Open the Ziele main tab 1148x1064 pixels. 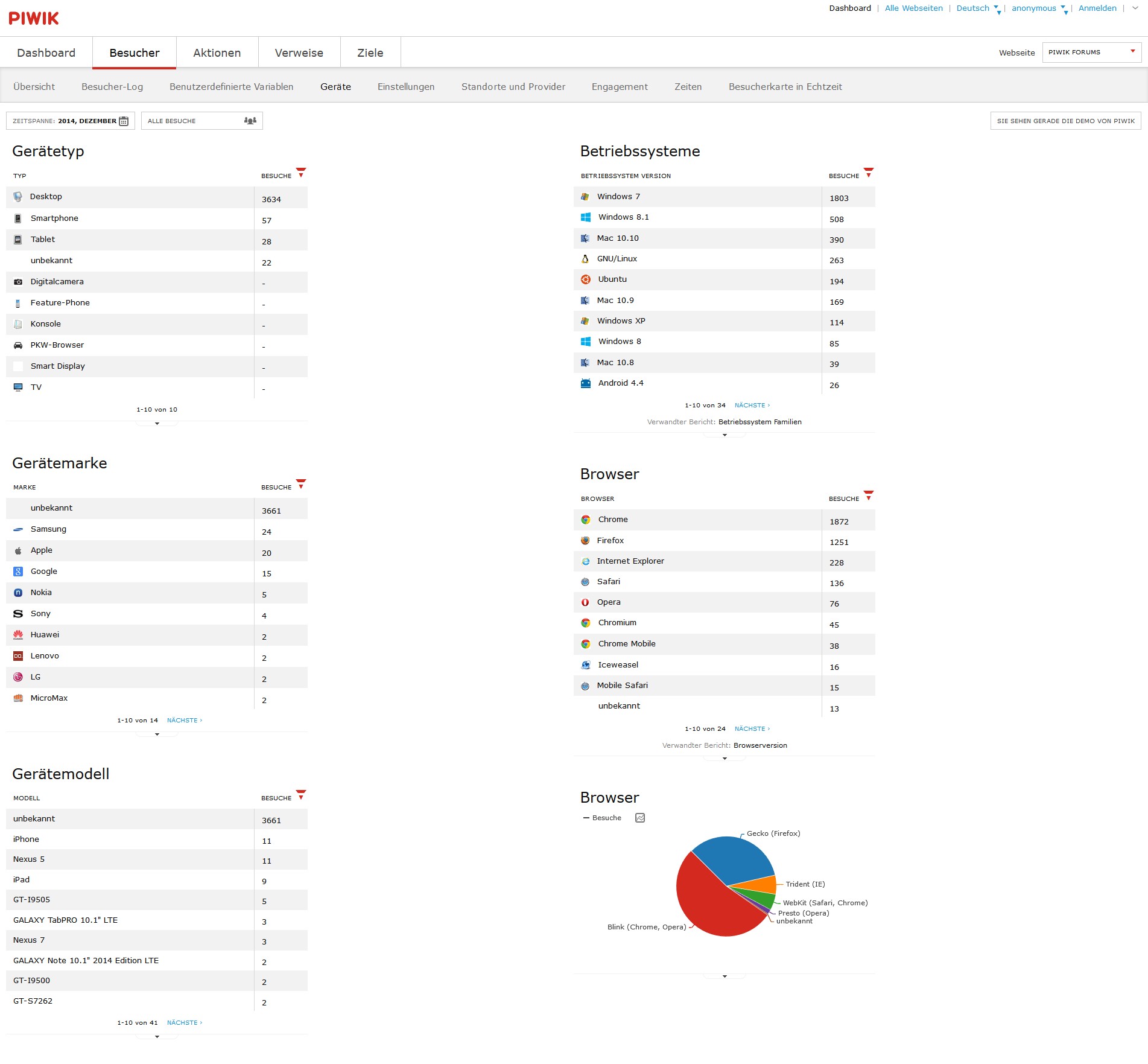pyautogui.click(x=370, y=53)
